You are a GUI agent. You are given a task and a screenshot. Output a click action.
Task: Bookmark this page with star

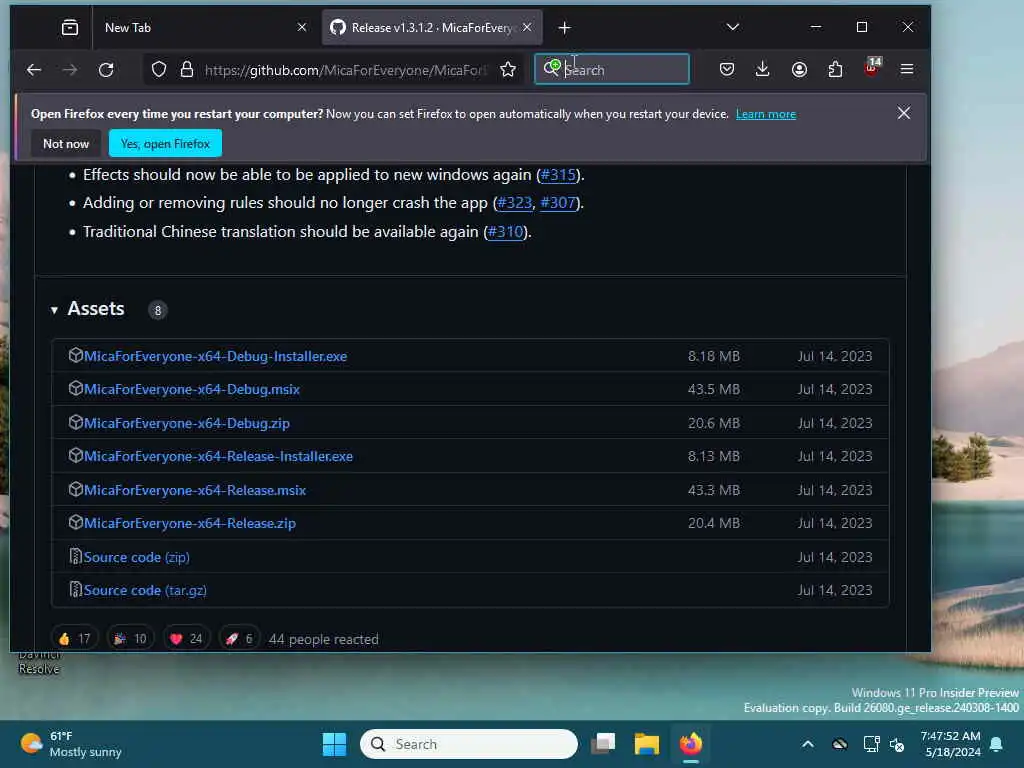pyautogui.click(x=508, y=69)
